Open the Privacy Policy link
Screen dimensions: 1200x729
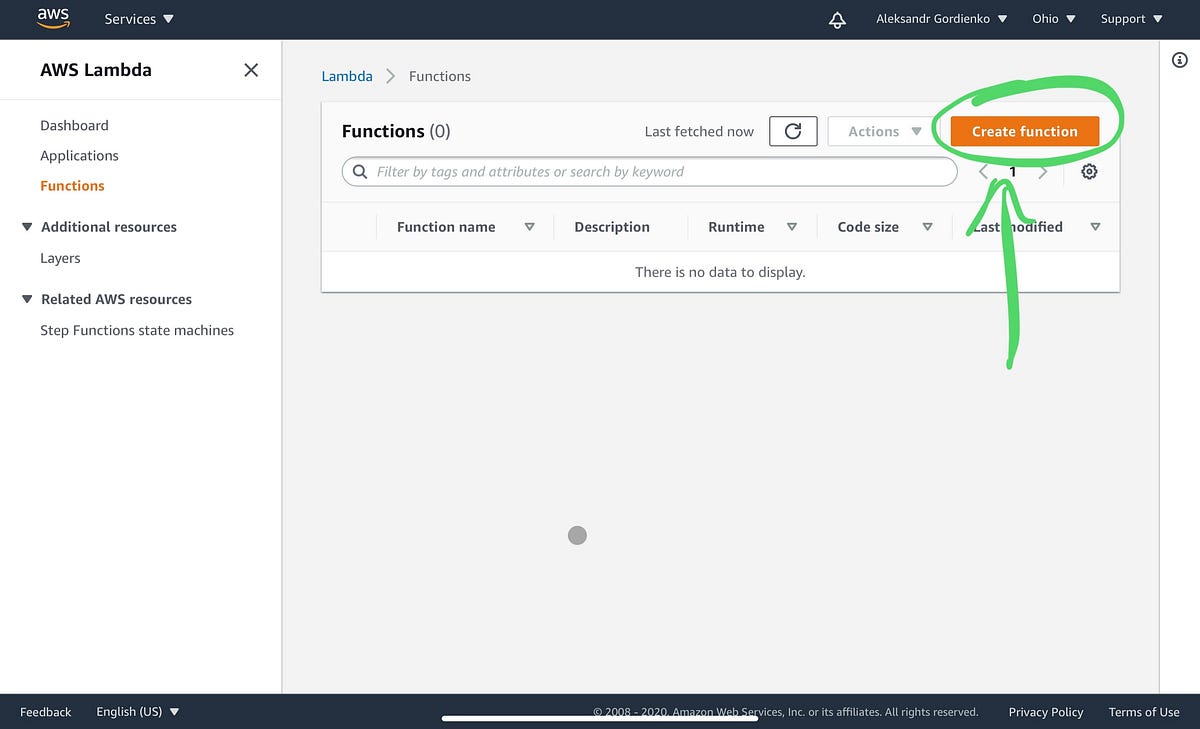click(x=1046, y=712)
